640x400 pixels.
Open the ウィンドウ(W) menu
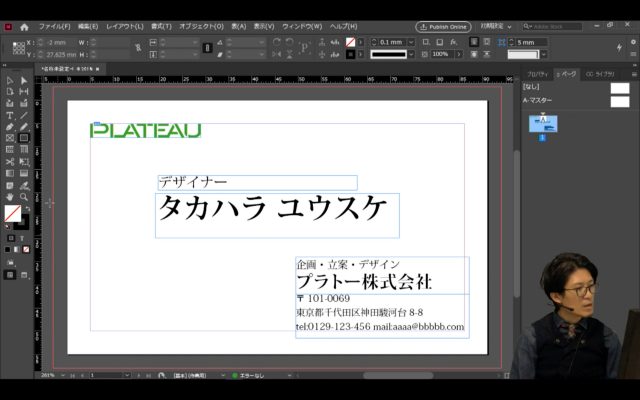pos(302,27)
